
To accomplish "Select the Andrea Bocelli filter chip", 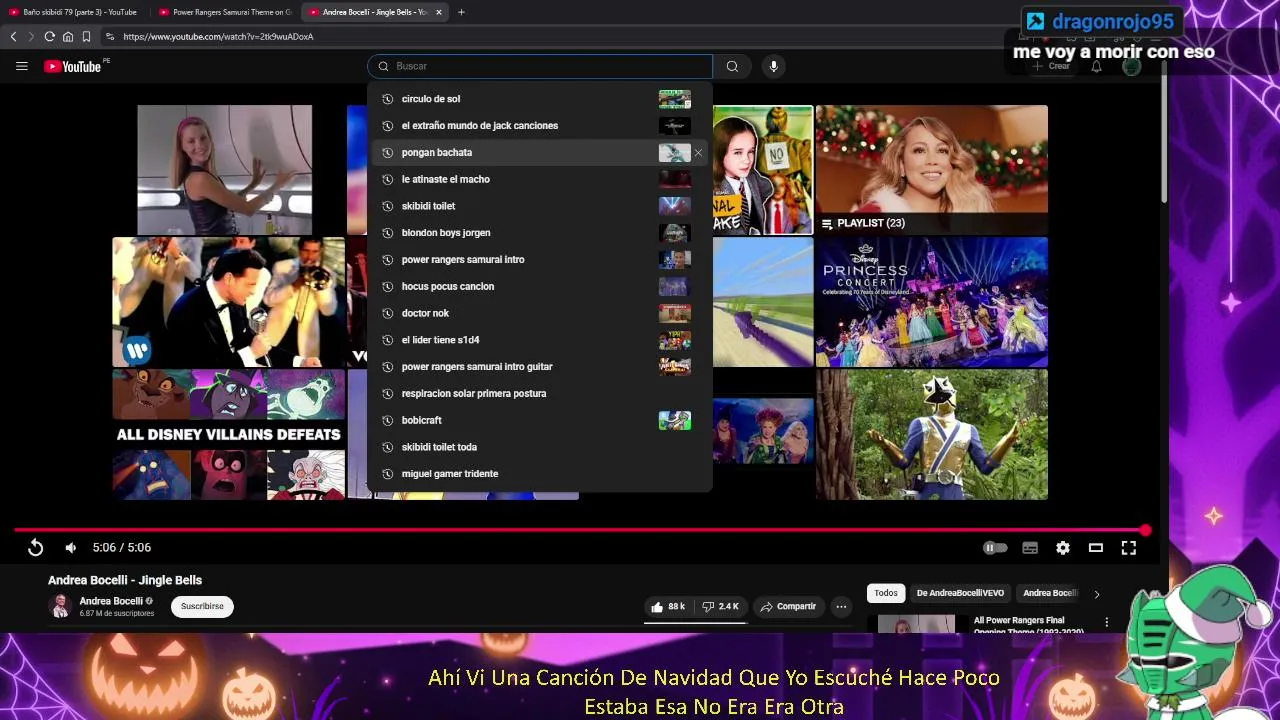I will pyautogui.click(x=1049, y=593).
